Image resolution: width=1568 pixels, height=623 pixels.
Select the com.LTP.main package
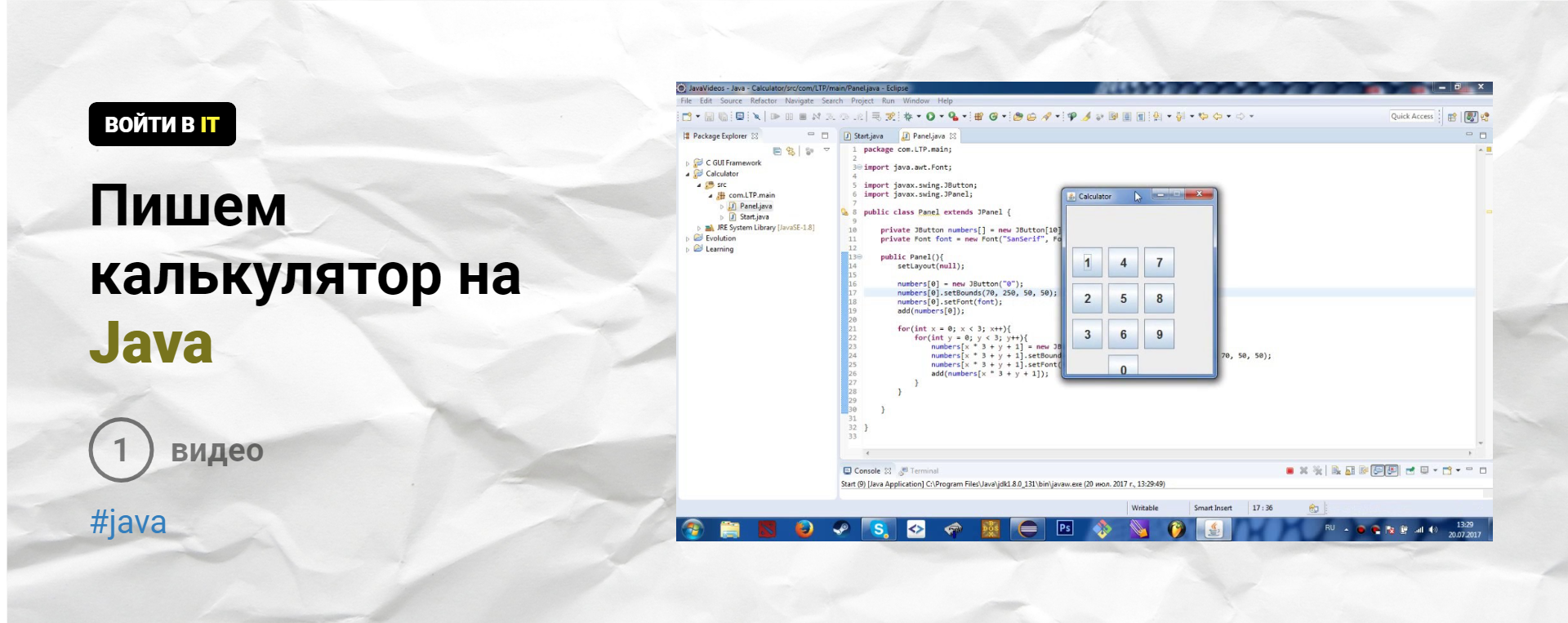[x=746, y=196]
